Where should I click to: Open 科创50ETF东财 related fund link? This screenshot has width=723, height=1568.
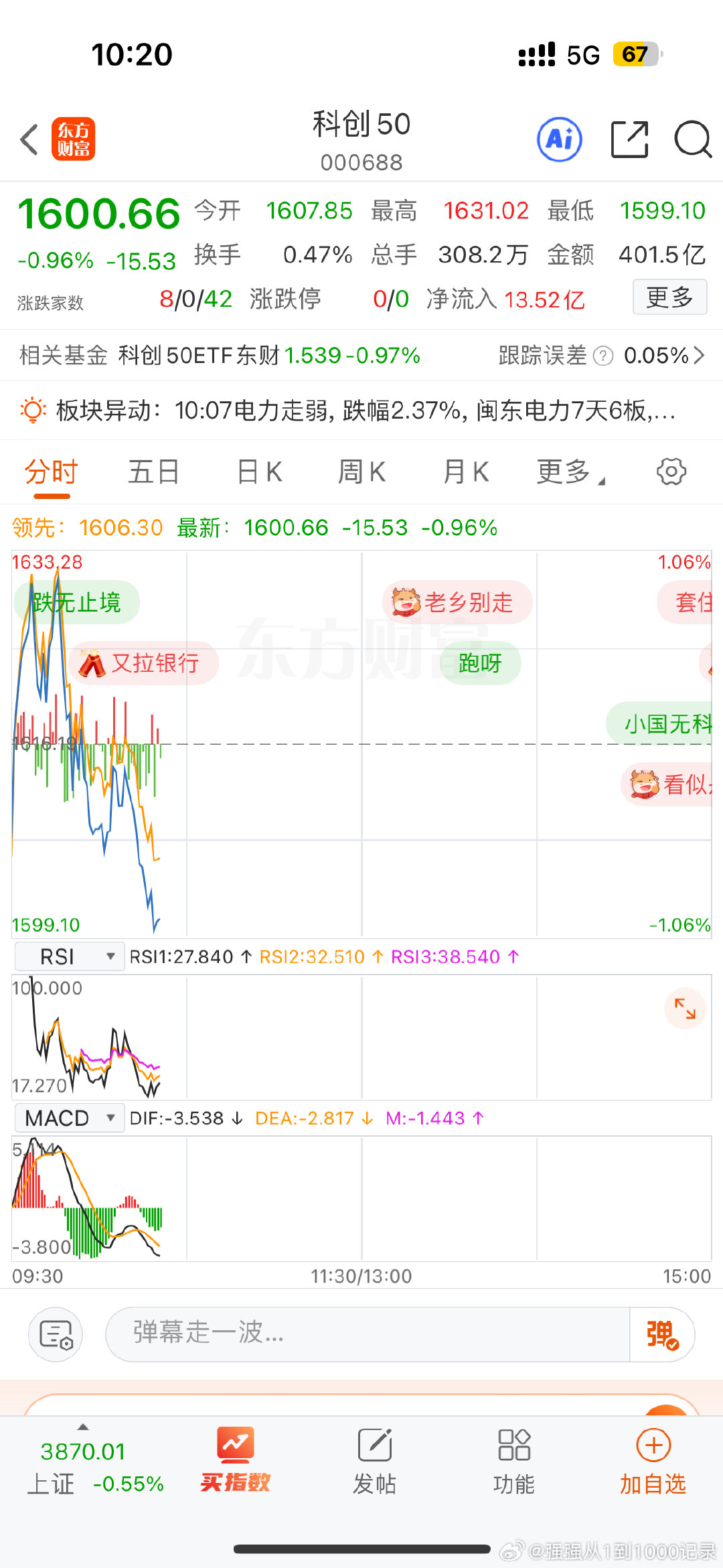(269, 356)
